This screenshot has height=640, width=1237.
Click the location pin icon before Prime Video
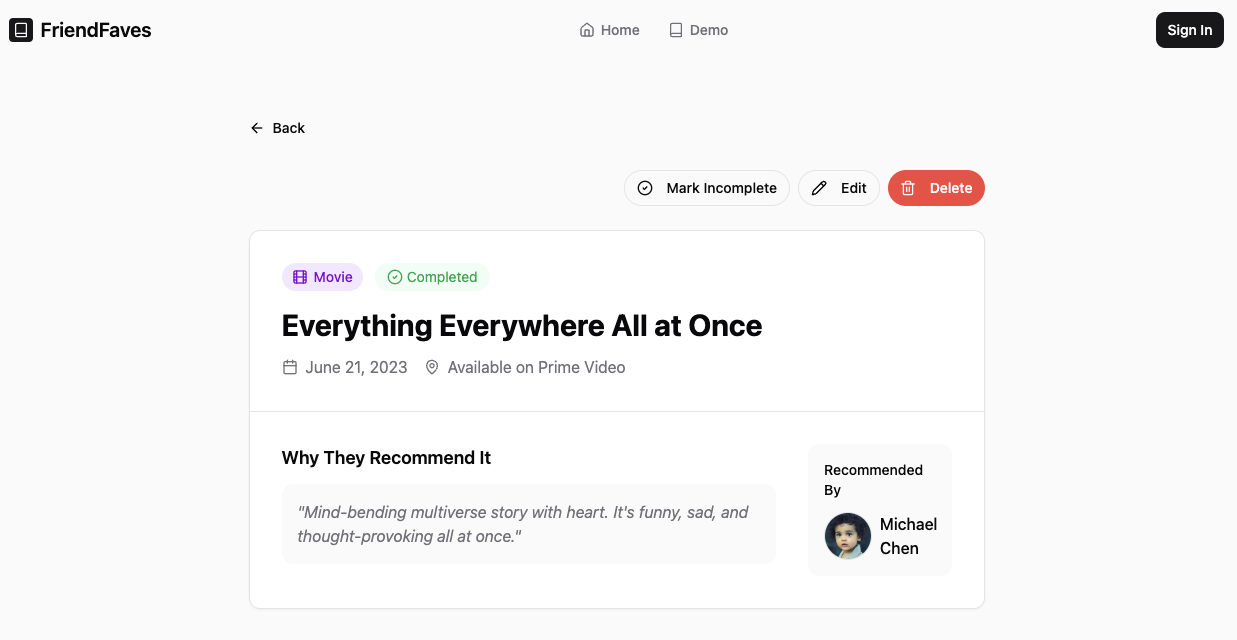tap(432, 367)
